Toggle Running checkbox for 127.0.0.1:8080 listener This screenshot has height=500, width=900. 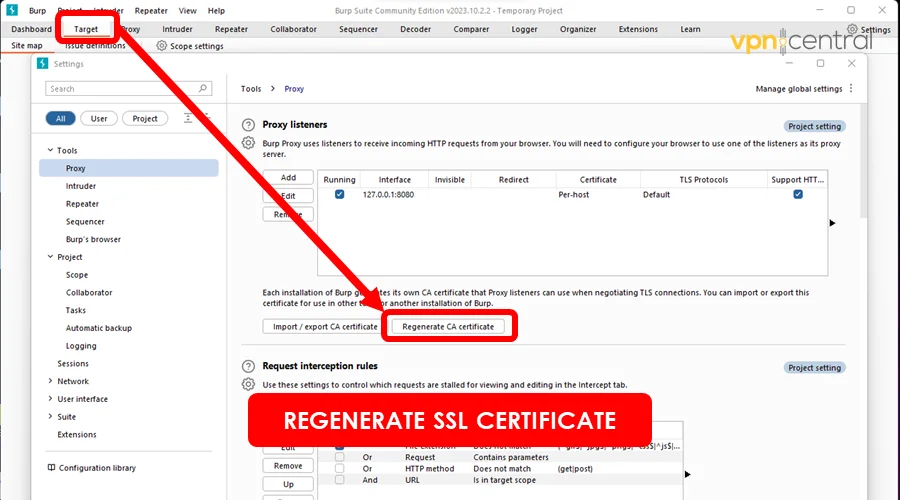tap(339, 195)
